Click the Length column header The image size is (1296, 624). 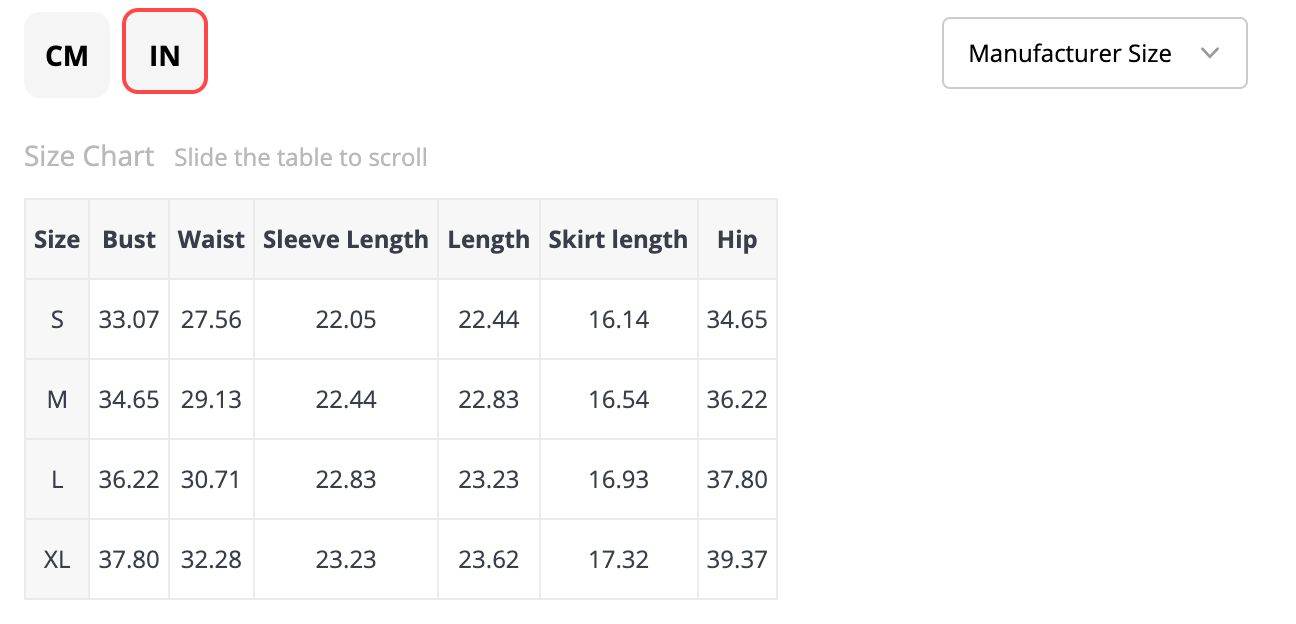(x=489, y=239)
